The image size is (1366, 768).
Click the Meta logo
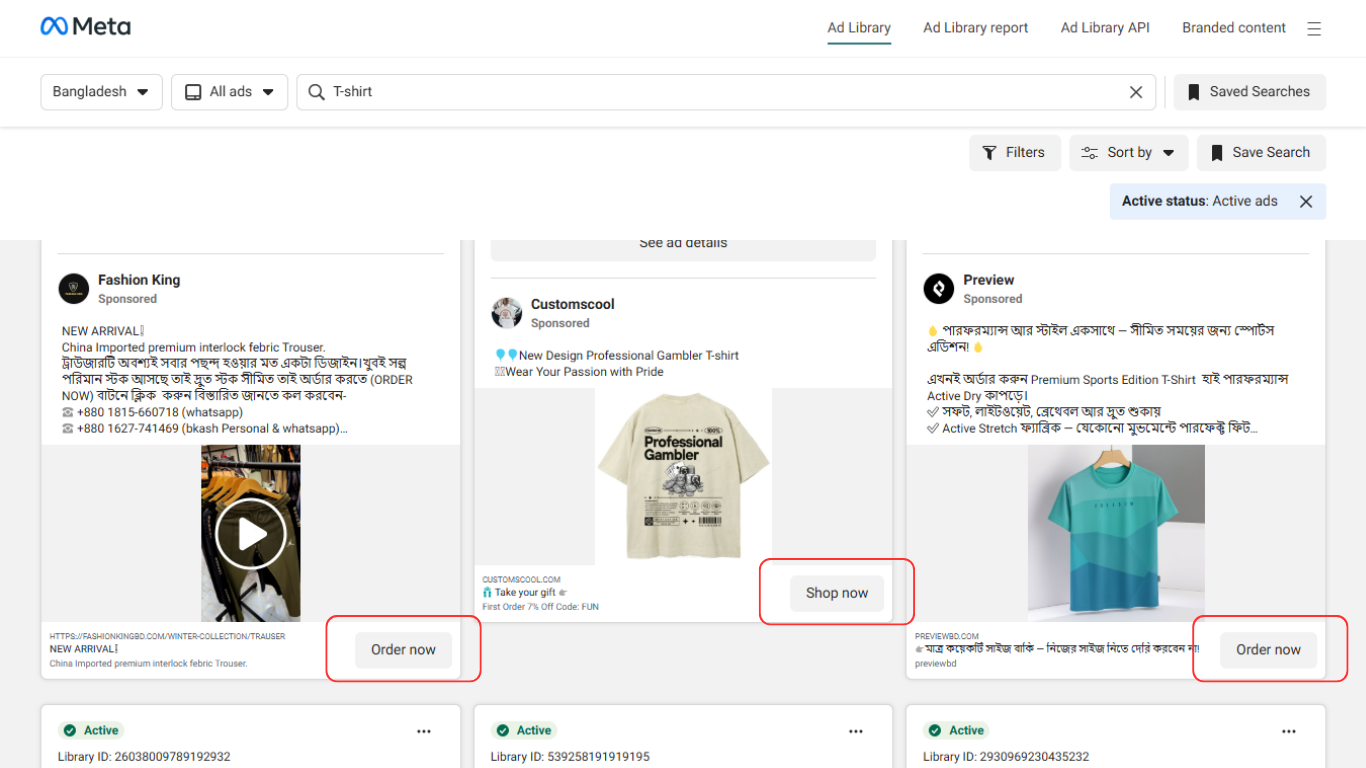(x=85, y=27)
